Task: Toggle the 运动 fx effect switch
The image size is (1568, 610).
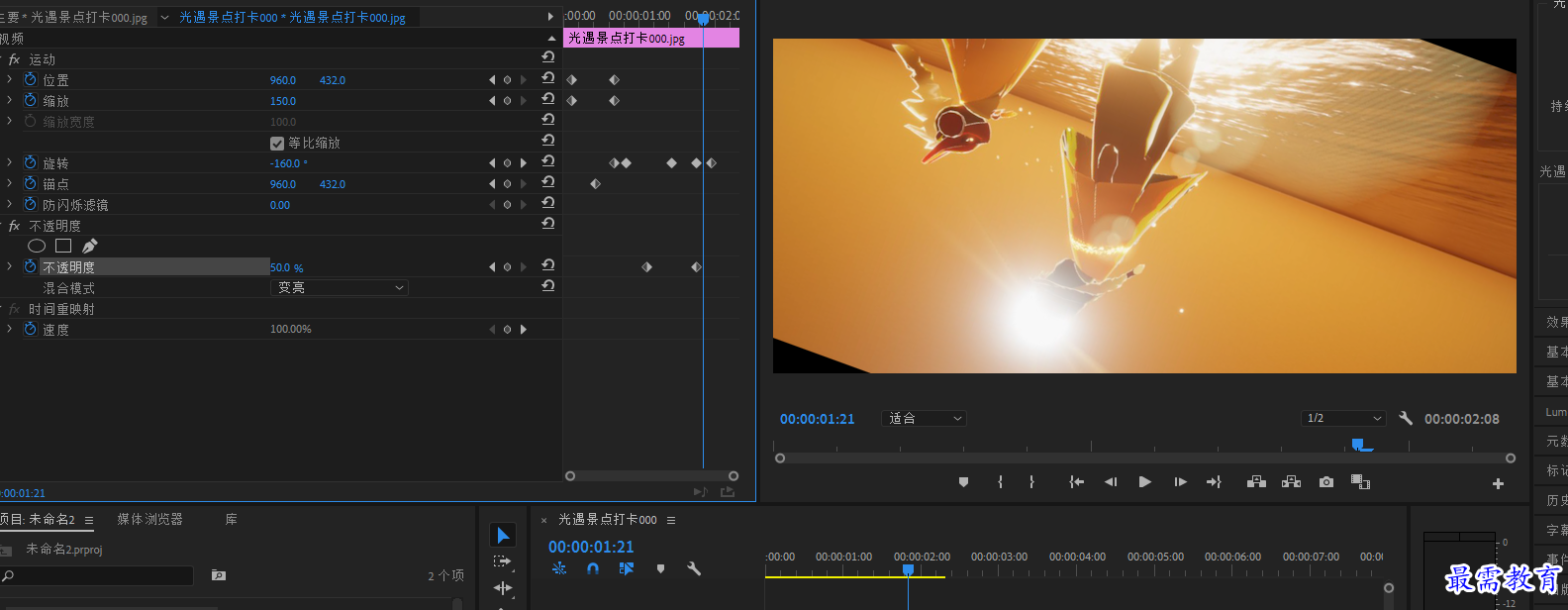Action: click(14, 59)
